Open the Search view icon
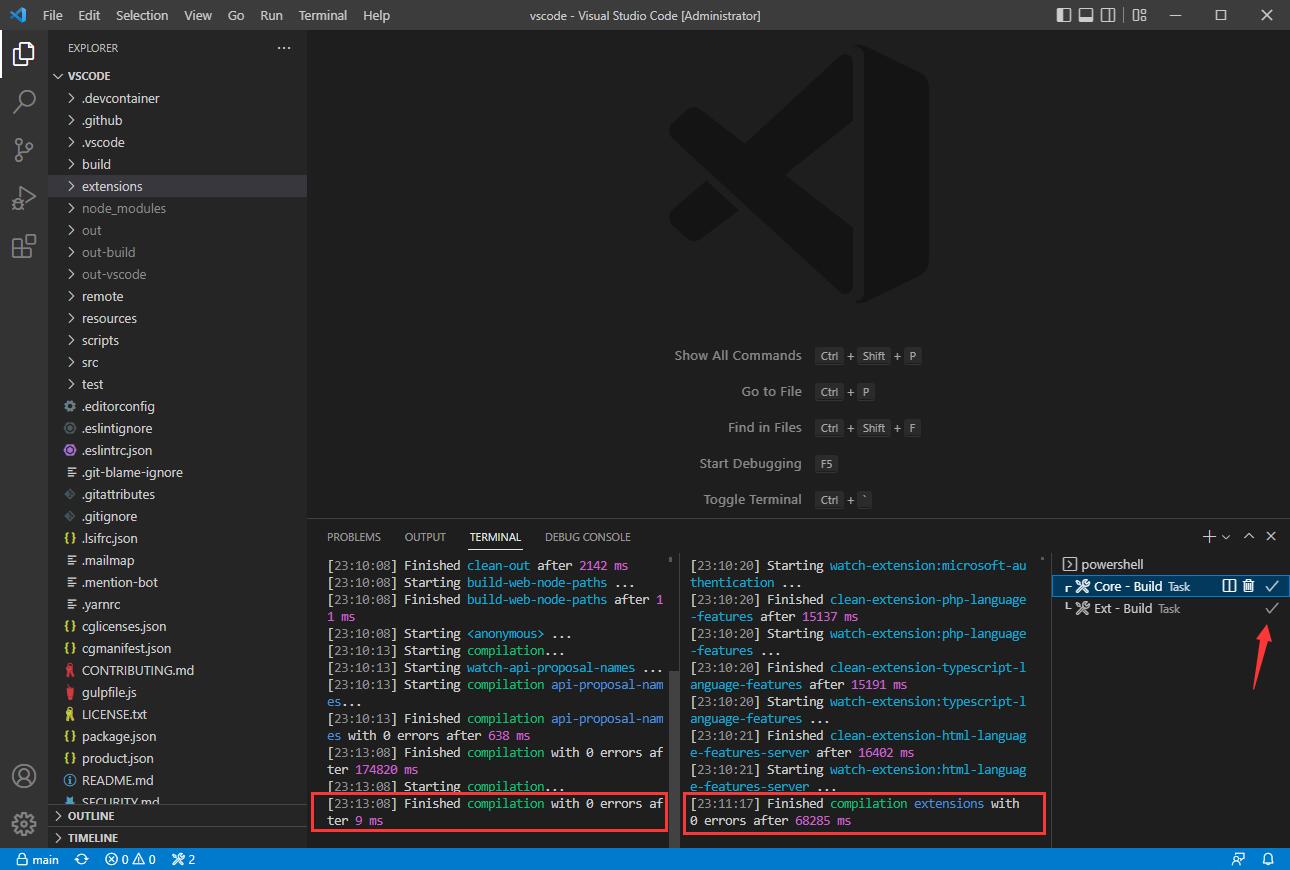The image size is (1290, 870). pos(24,102)
